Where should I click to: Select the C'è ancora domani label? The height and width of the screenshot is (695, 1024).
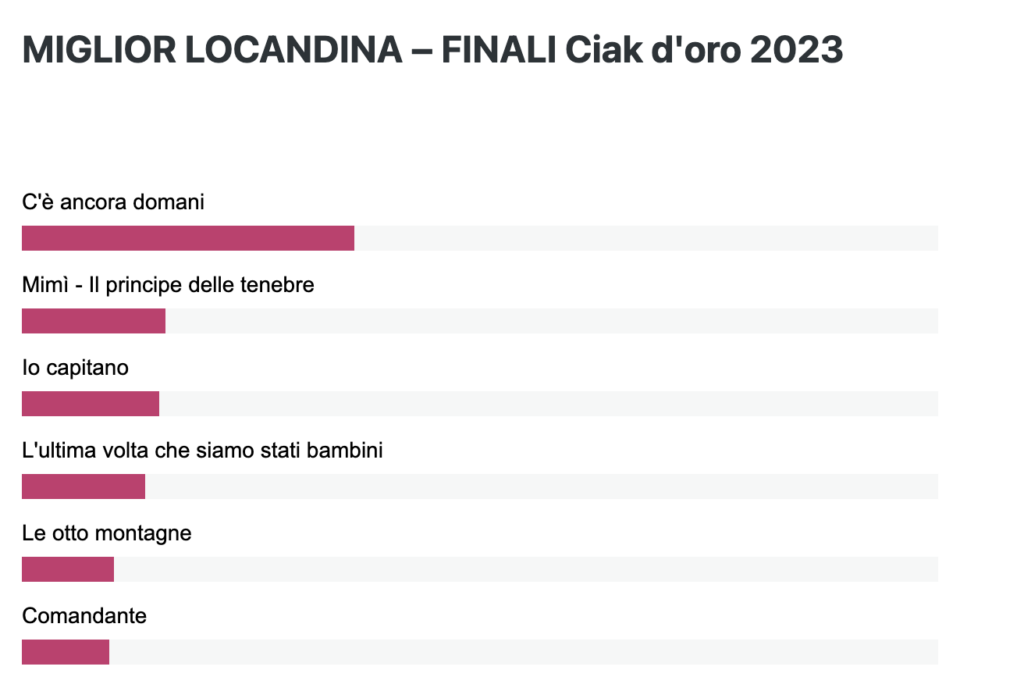(x=113, y=202)
